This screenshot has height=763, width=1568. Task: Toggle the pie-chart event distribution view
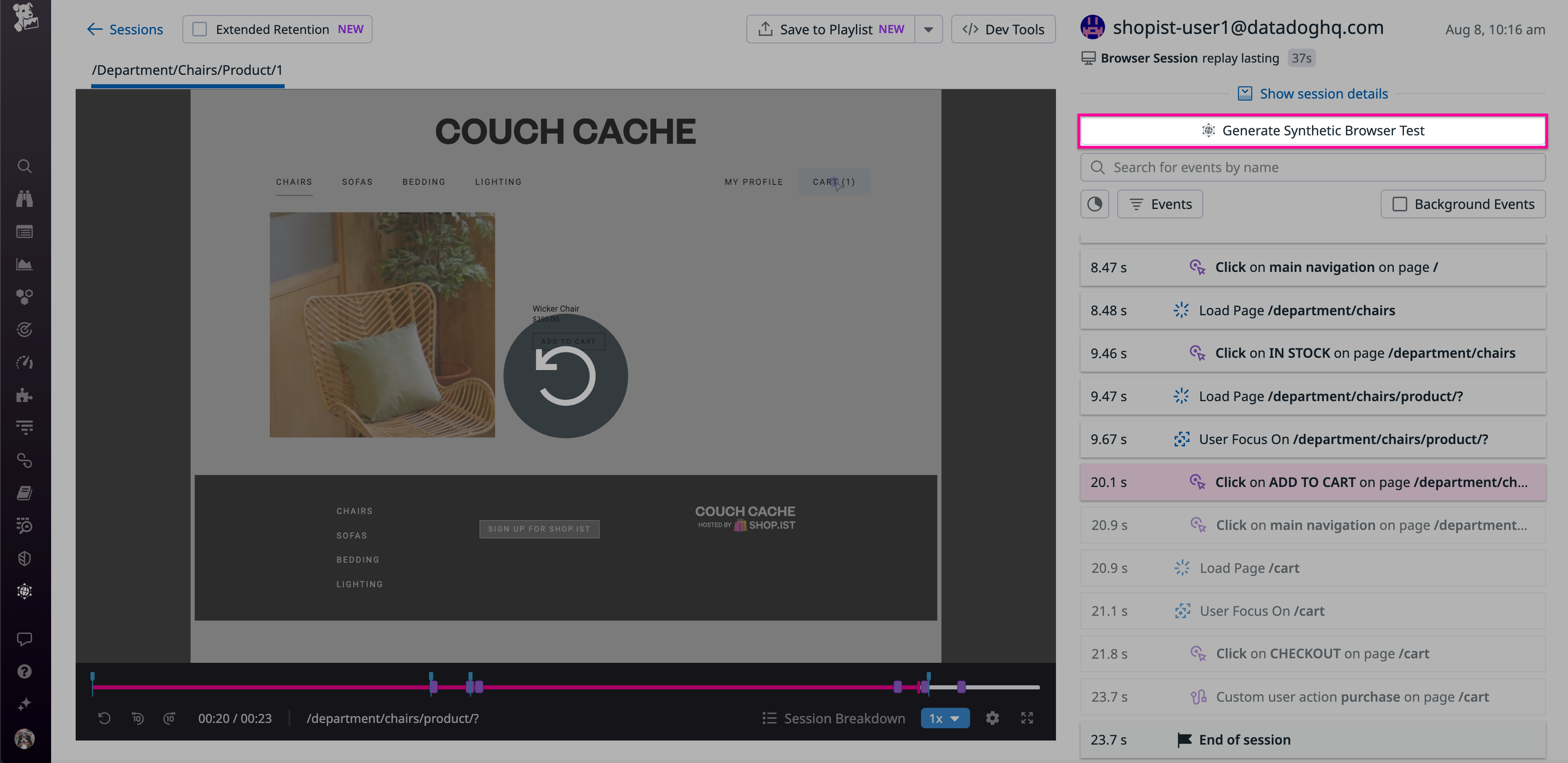1094,204
